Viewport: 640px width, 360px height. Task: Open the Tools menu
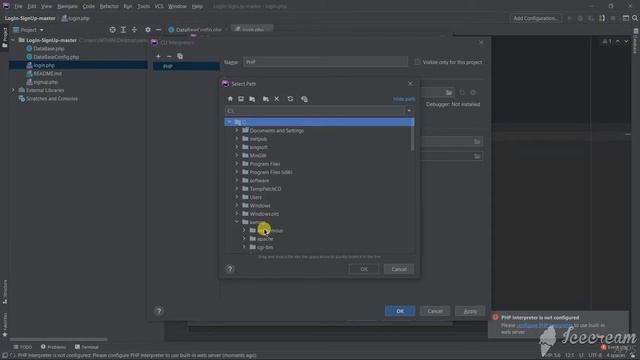[143, 7]
